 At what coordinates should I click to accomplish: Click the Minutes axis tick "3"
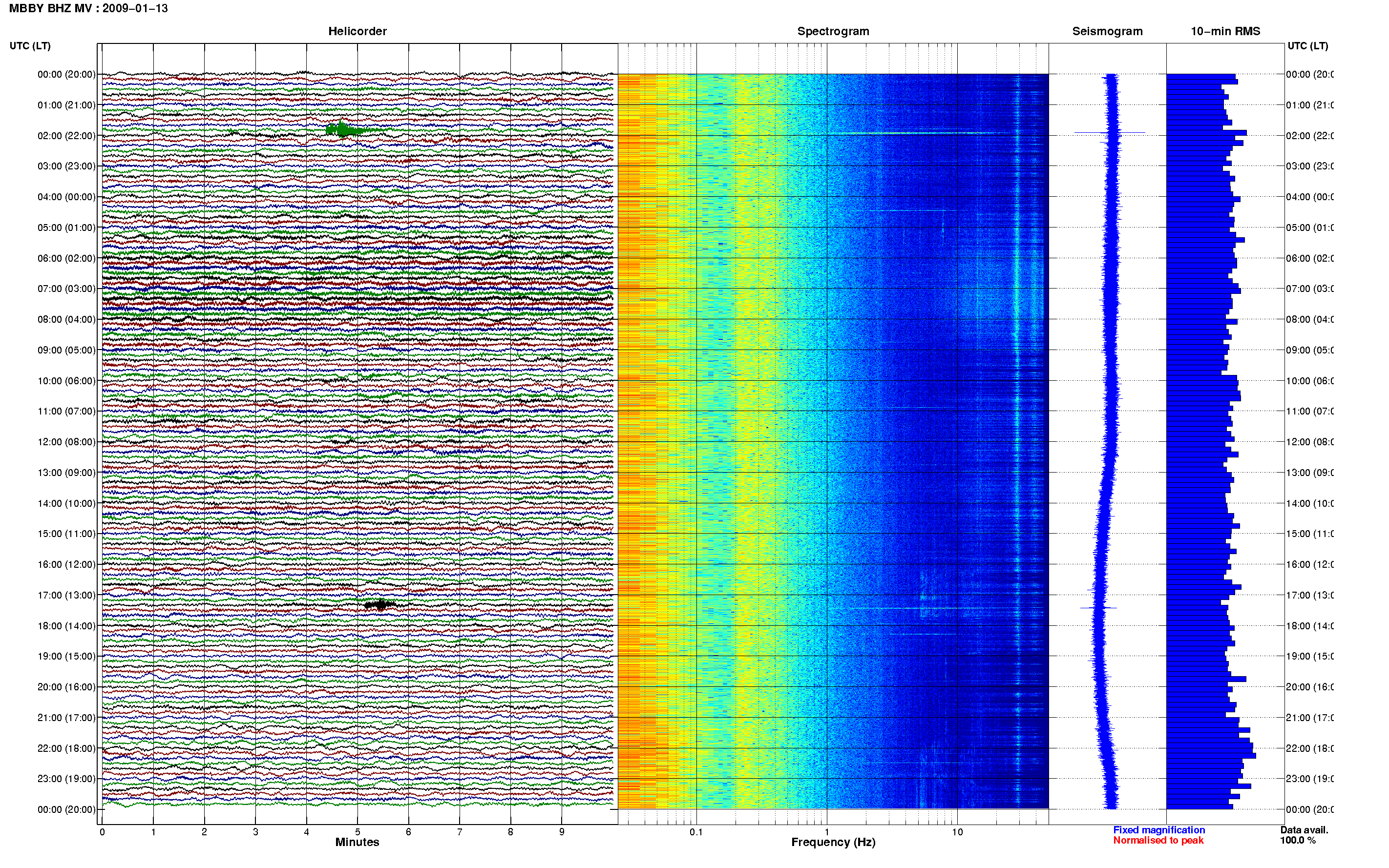(x=255, y=832)
